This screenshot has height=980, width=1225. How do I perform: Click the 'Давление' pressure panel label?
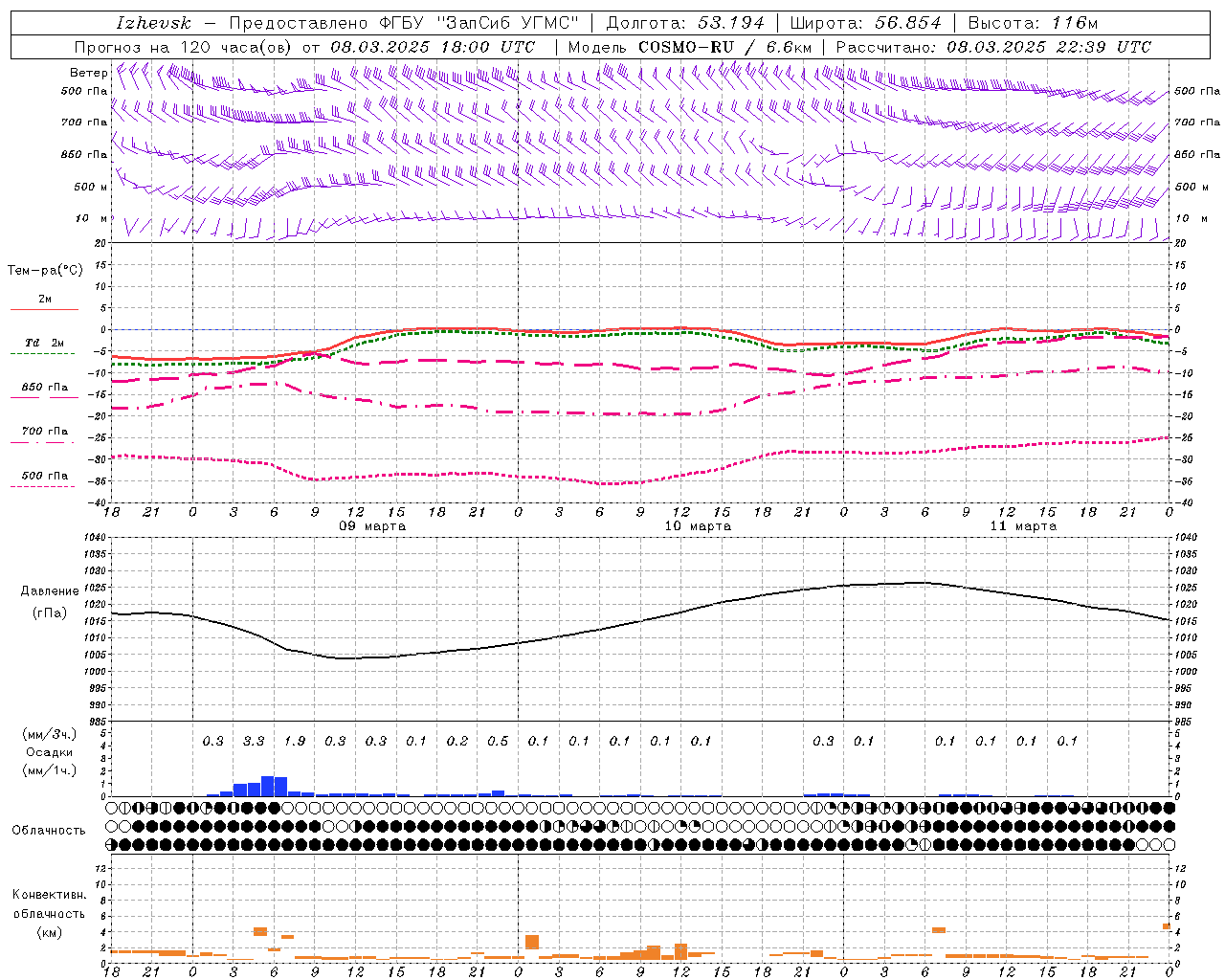coord(50,591)
